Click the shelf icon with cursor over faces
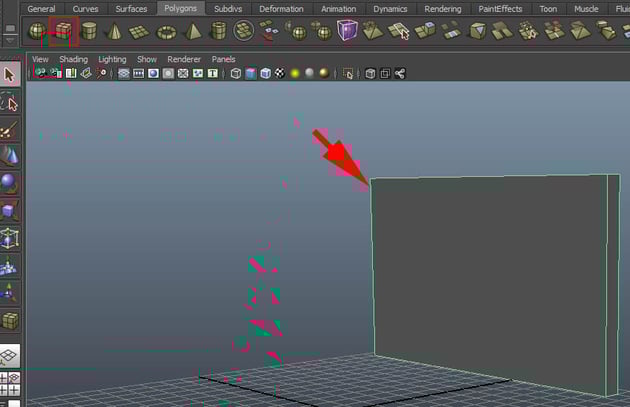 click(399, 31)
